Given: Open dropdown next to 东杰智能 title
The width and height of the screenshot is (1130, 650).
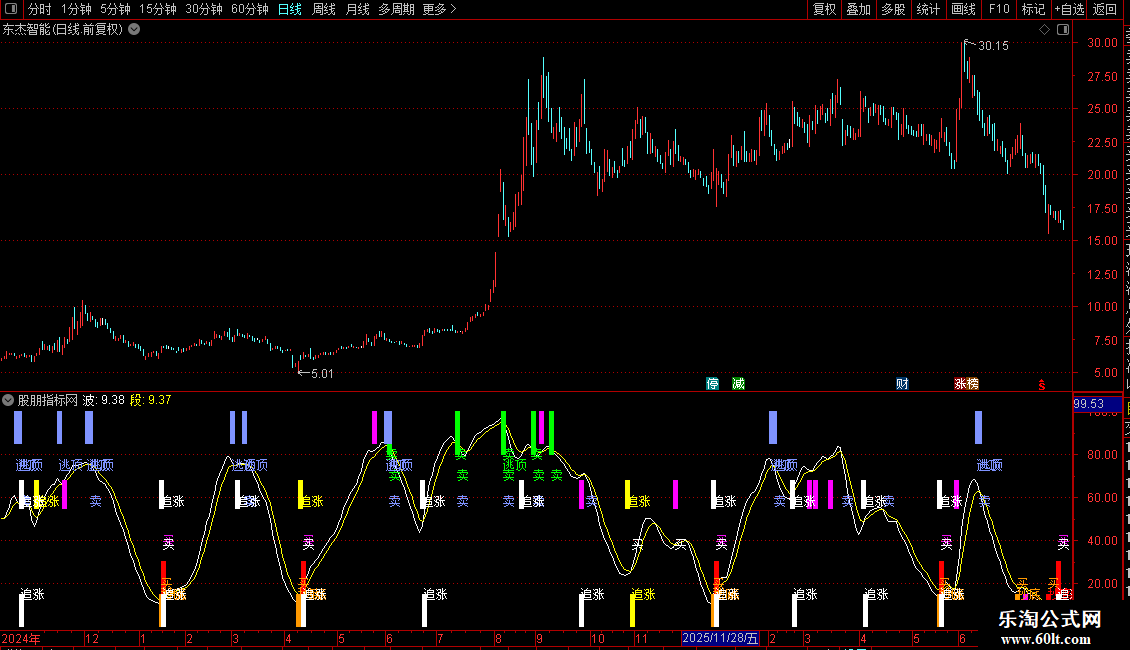Looking at the screenshot, I should click(134, 30).
